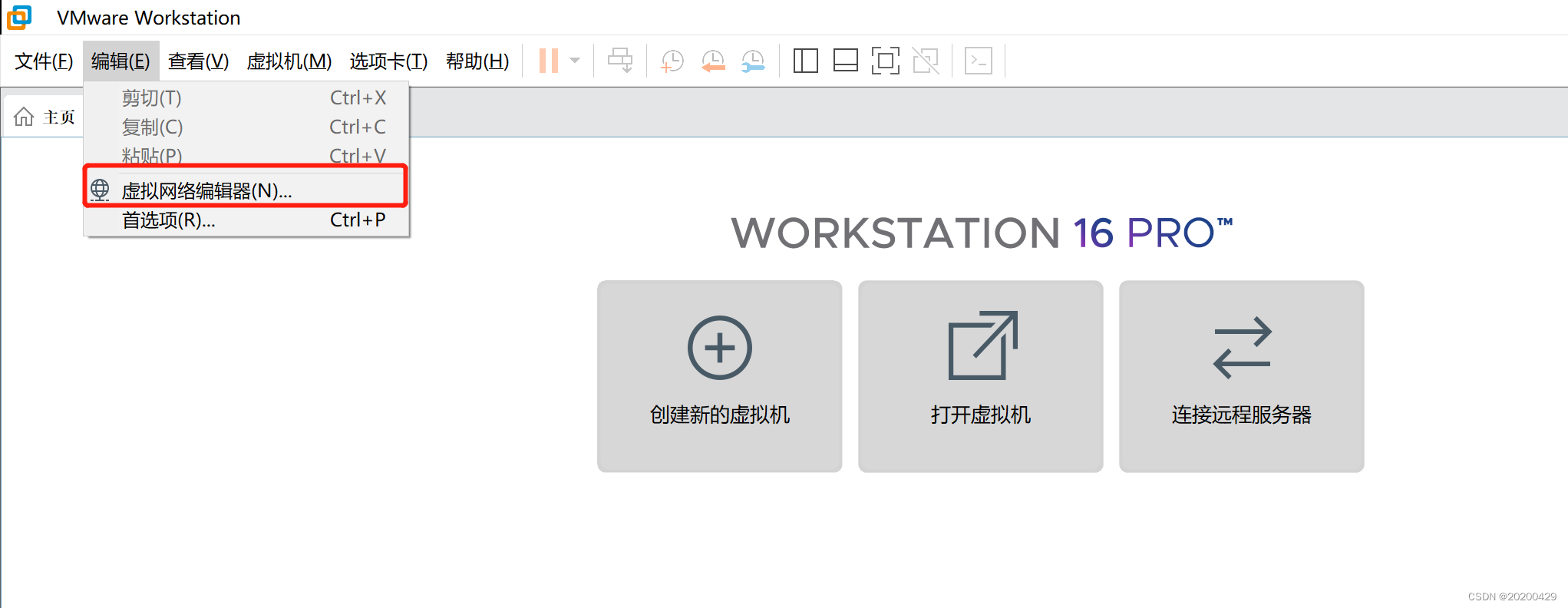Toggle the thumbnail bar panel icon

[x=845, y=61]
